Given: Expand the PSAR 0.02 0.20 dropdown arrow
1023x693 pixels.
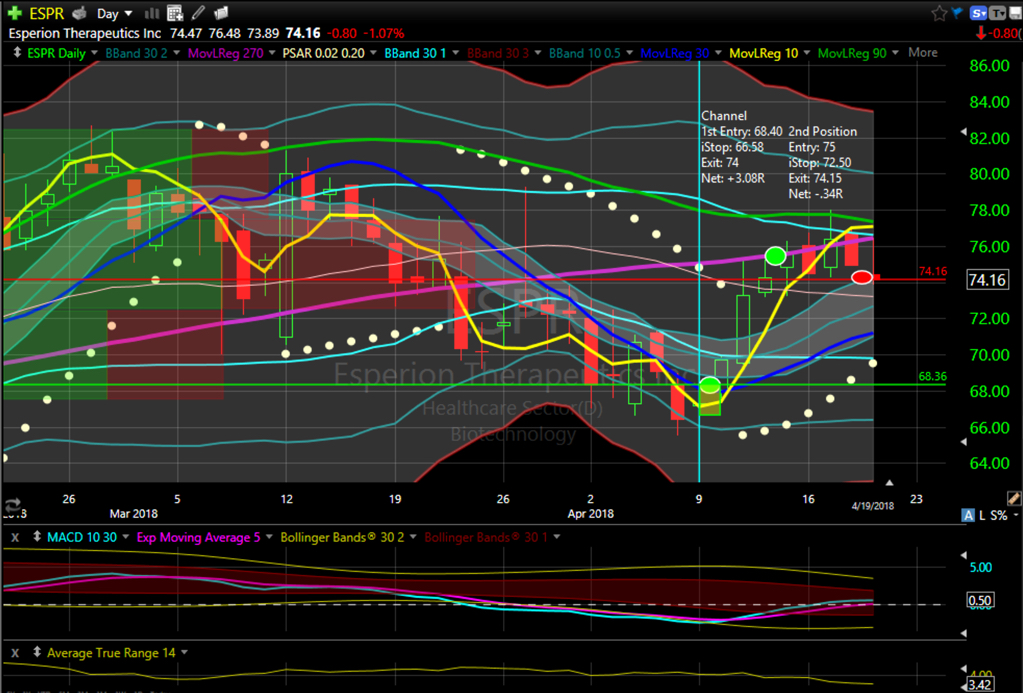Looking at the screenshot, I should [373, 53].
